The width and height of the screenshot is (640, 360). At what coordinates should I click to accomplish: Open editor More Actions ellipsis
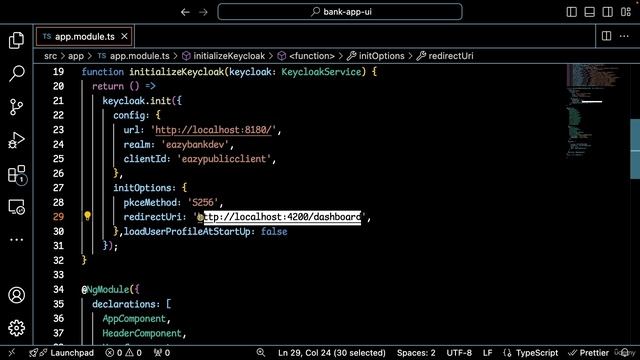pos(624,36)
